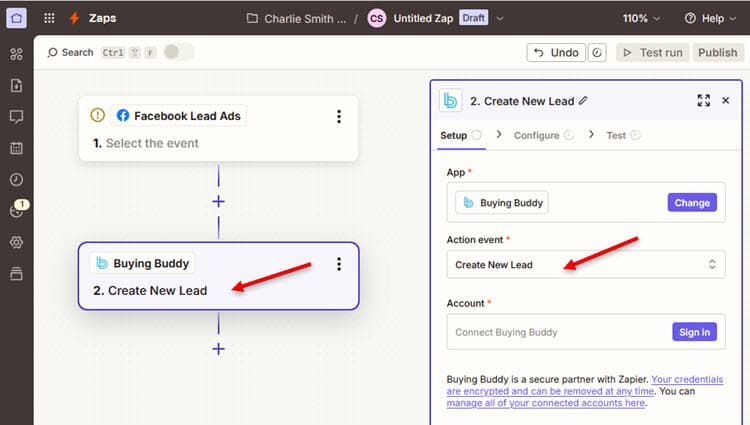Click the Publish button
The width and height of the screenshot is (750, 425).
tap(717, 53)
